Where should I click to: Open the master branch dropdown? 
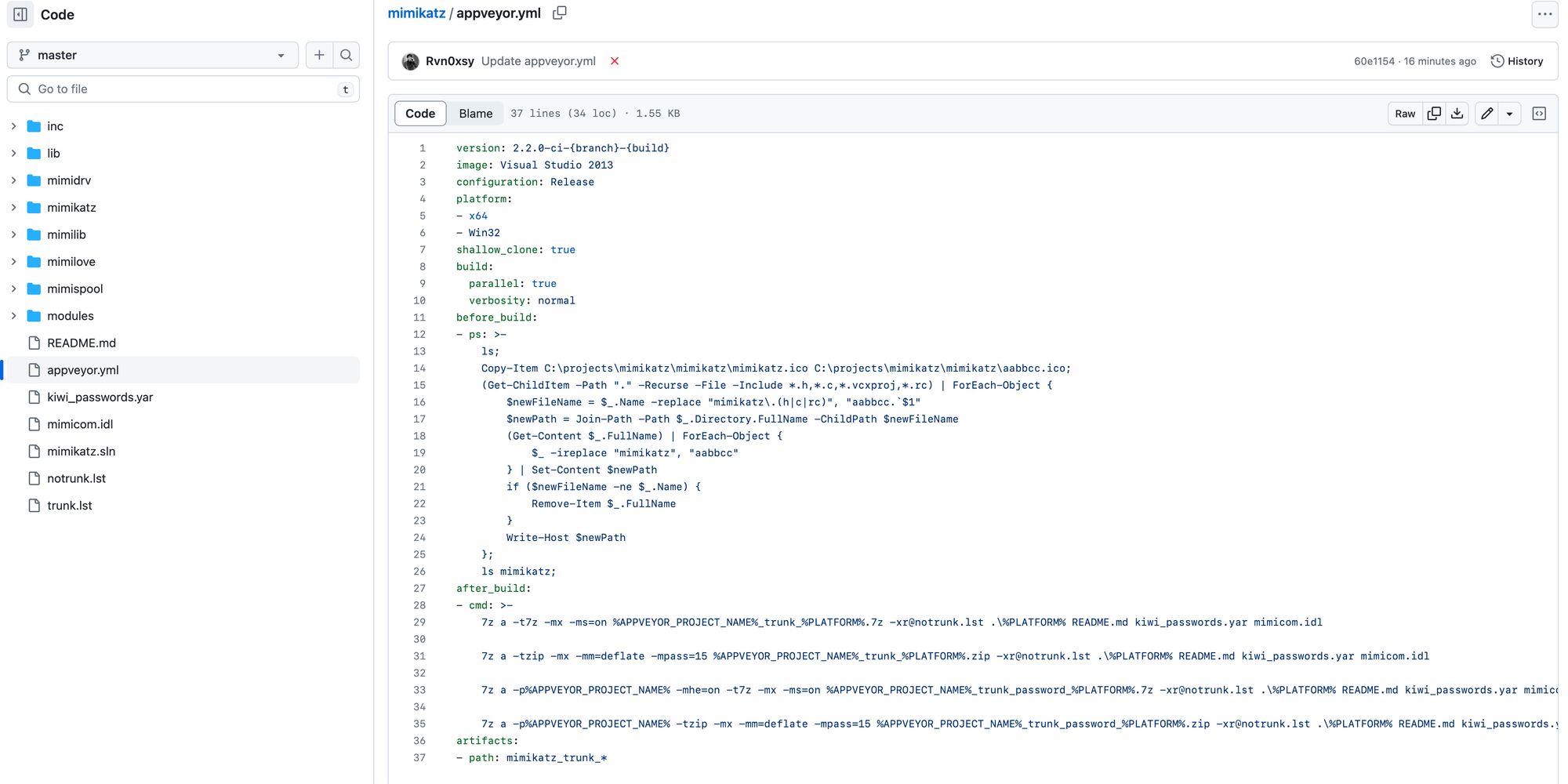153,55
